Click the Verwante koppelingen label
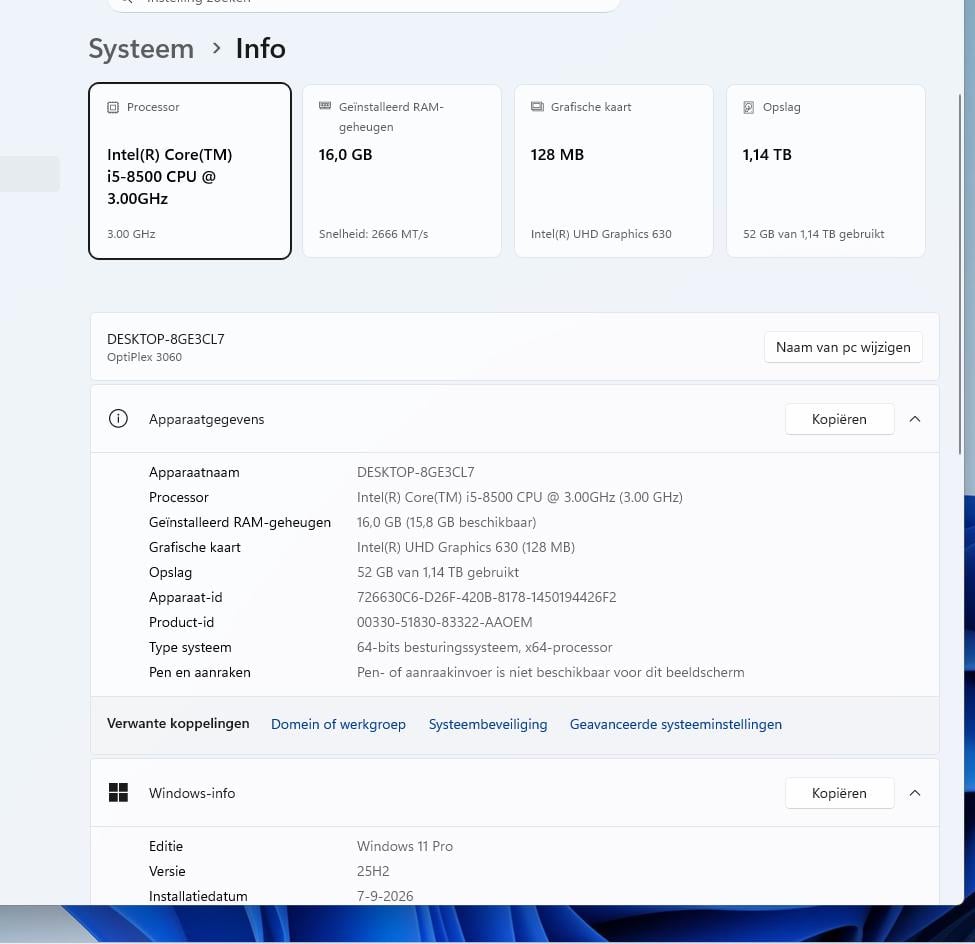 tap(178, 723)
